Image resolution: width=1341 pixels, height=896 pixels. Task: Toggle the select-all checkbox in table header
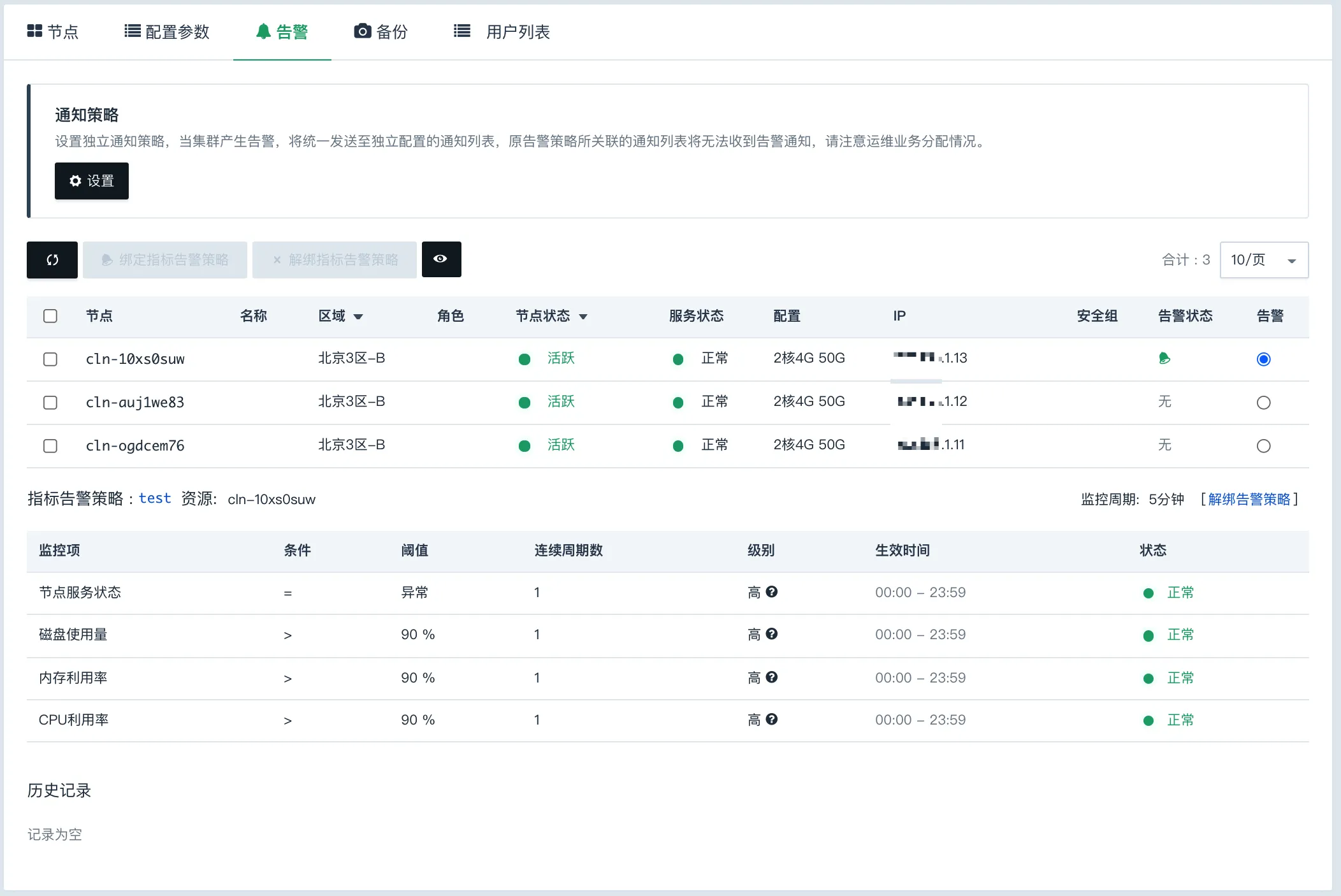[50, 316]
